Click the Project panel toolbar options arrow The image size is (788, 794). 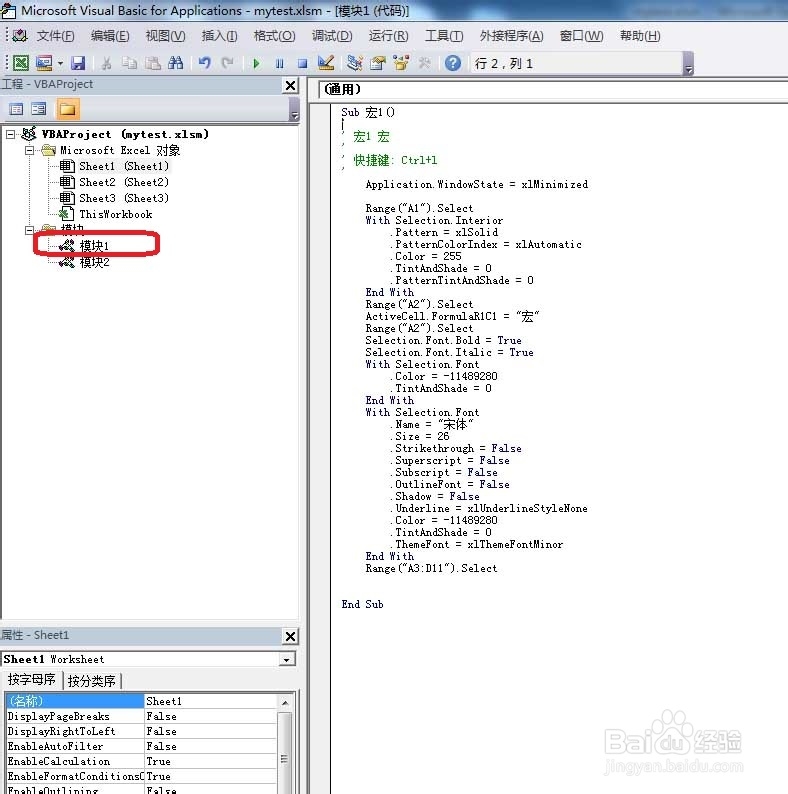294,109
